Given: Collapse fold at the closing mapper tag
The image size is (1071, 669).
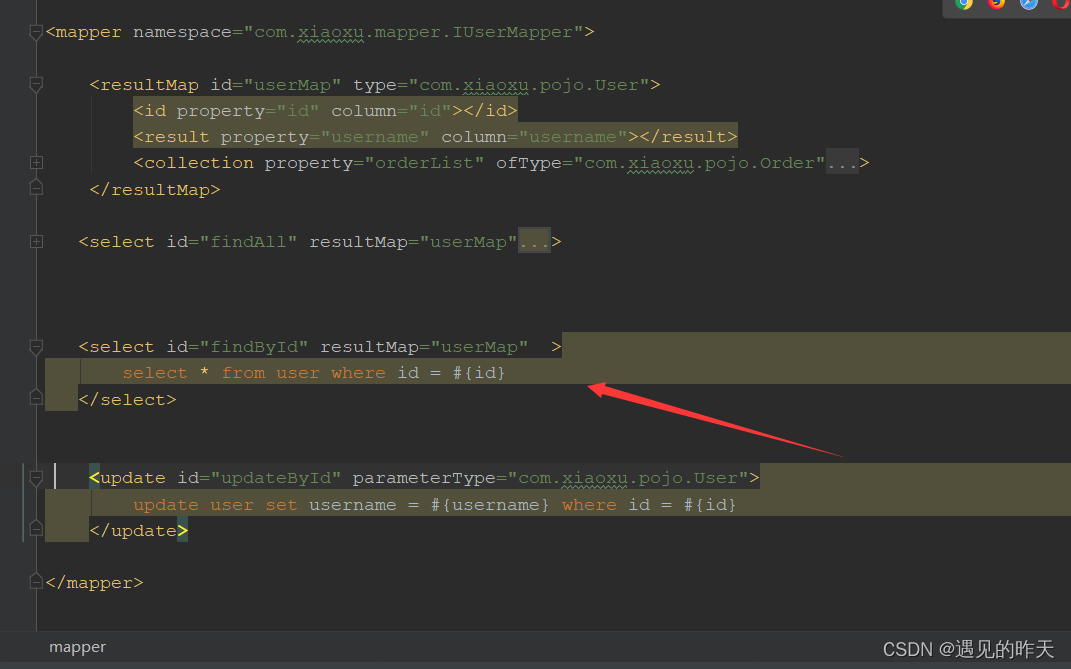Looking at the screenshot, I should click(x=36, y=582).
